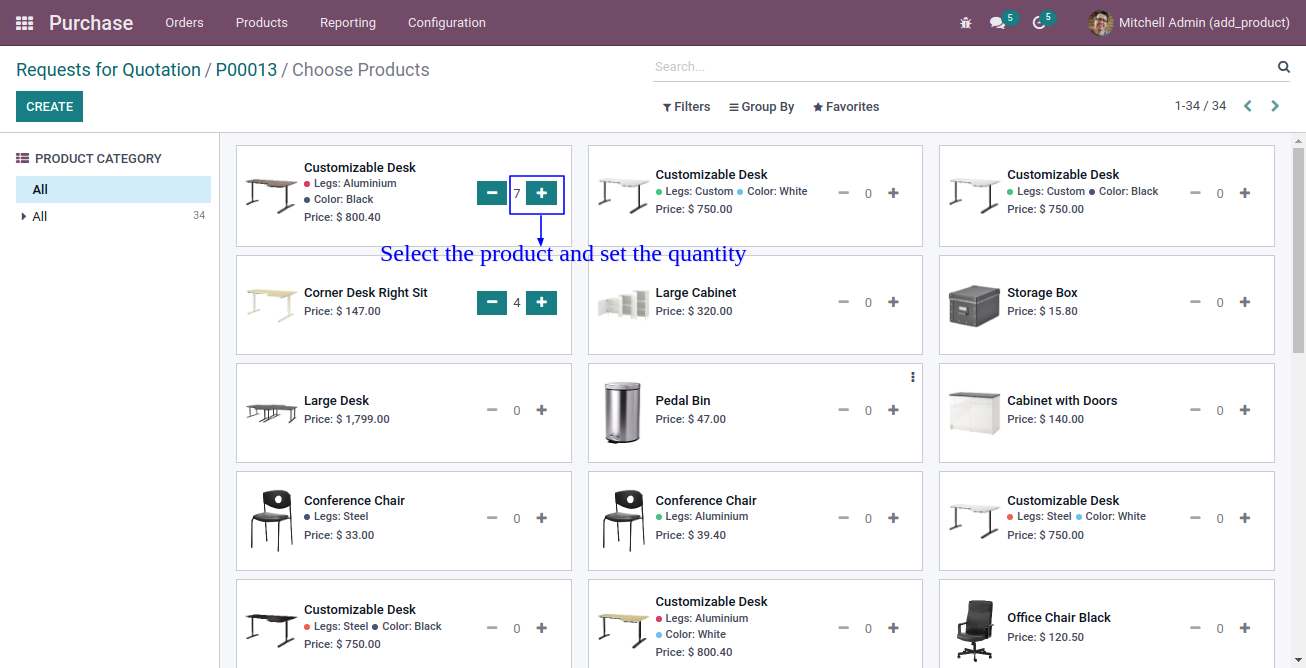Screen dimensions: 1306x668
Task: Click the vertical scrollbar
Action: [1298, 250]
